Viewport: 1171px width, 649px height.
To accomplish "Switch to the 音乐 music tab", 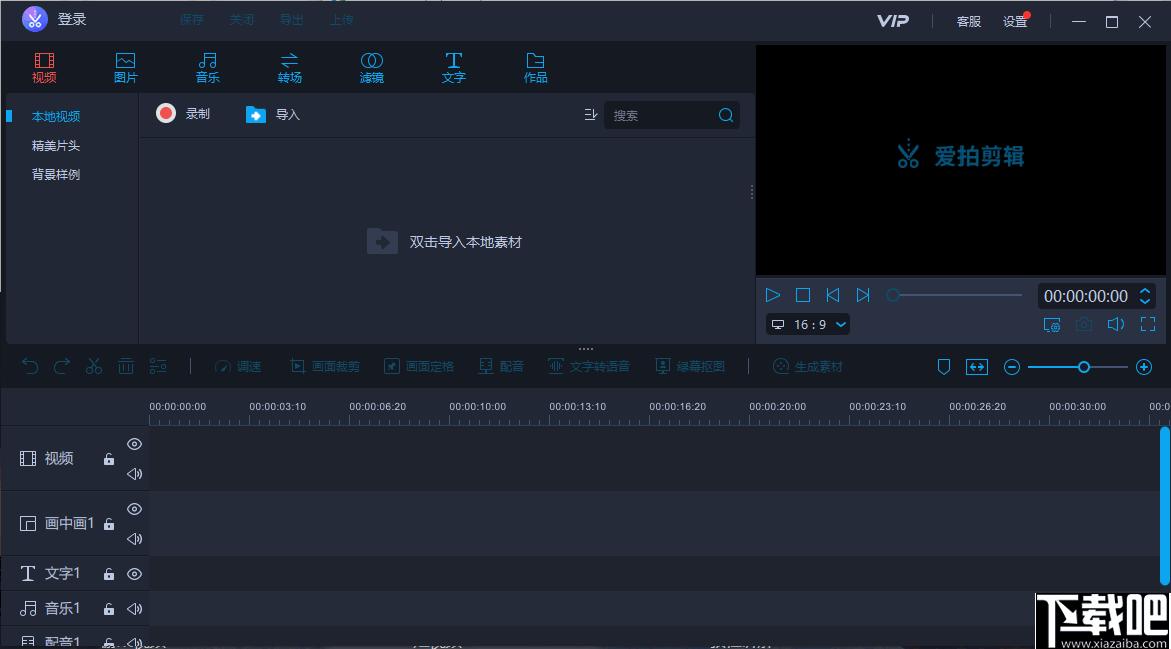I will click(x=208, y=67).
